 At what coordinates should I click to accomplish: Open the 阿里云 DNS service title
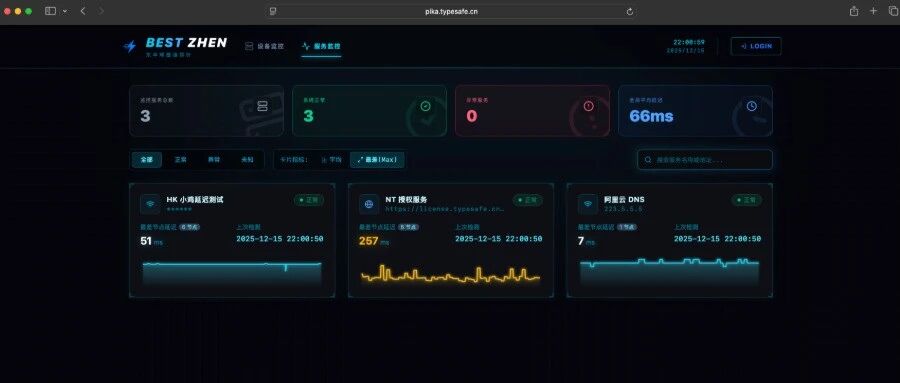[624, 200]
